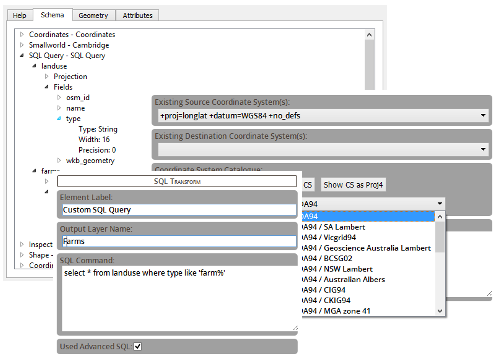Screen dimensions: 500x364
Task: Expand the Smallworld - Cambridge node
Action: 22,45
